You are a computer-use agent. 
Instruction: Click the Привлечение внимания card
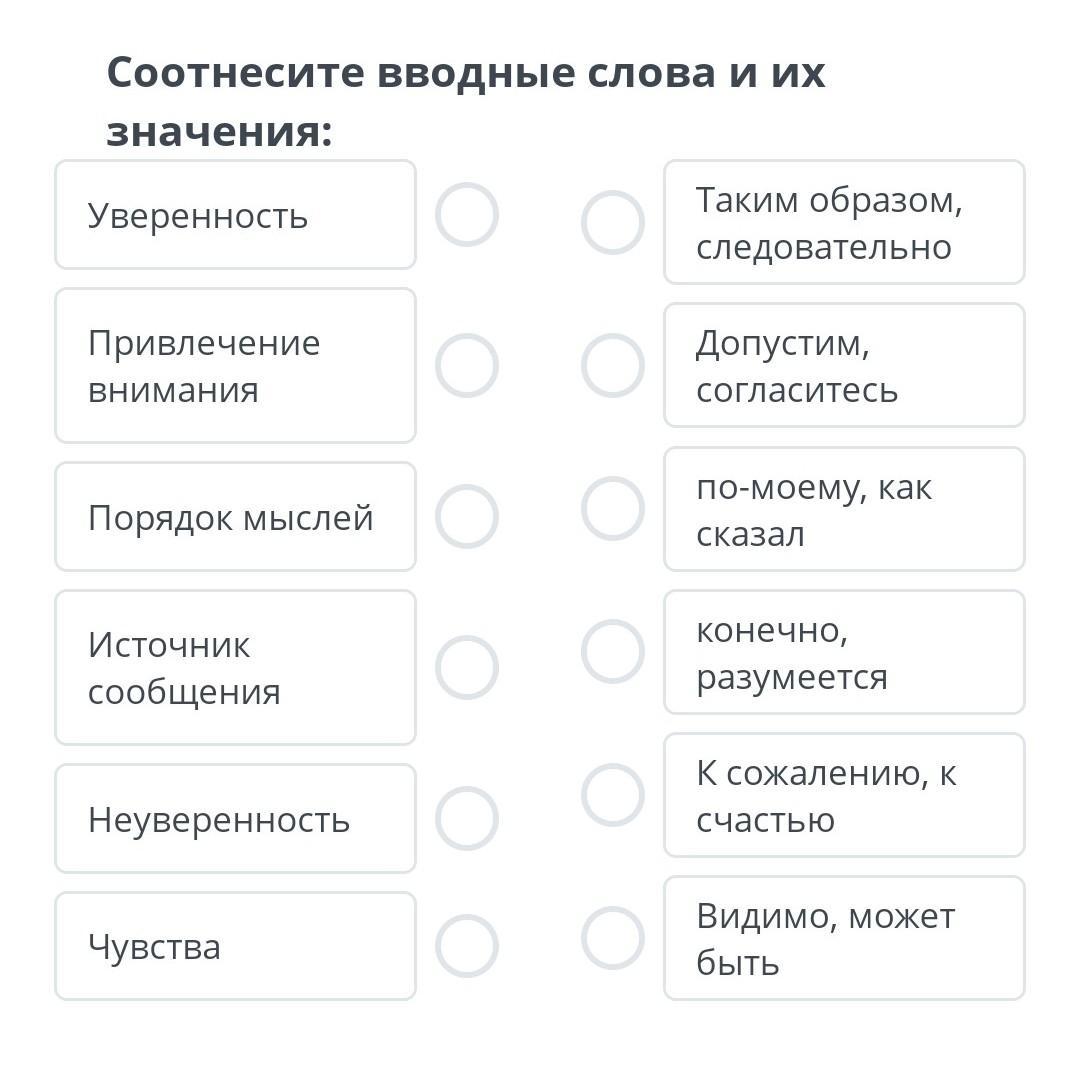(236, 365)
